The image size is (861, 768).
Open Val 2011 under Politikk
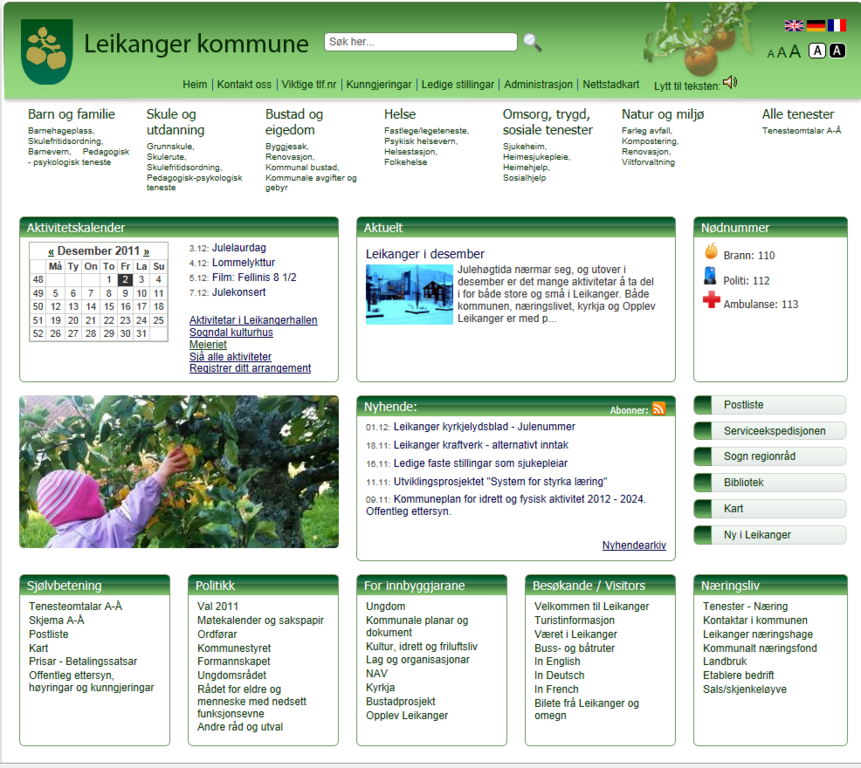point(217,606)
